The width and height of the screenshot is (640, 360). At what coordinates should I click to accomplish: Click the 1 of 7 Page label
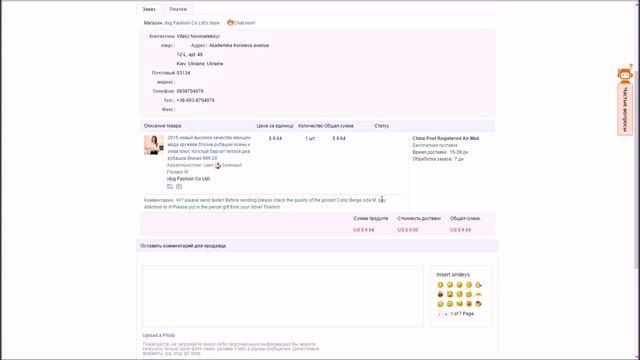462,313
